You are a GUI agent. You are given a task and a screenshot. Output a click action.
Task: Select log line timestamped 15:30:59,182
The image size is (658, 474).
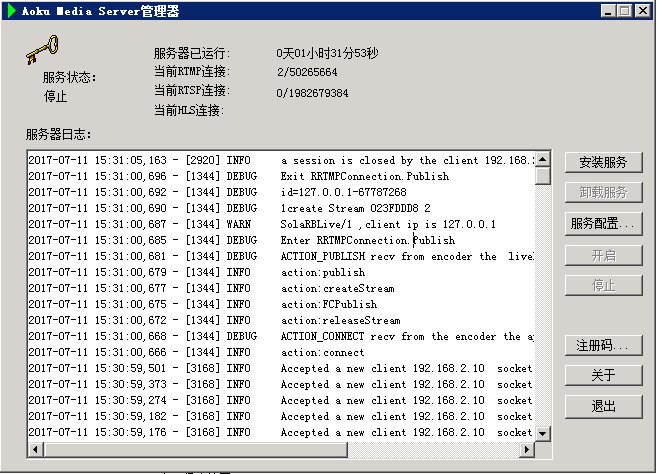click(281, 416)
